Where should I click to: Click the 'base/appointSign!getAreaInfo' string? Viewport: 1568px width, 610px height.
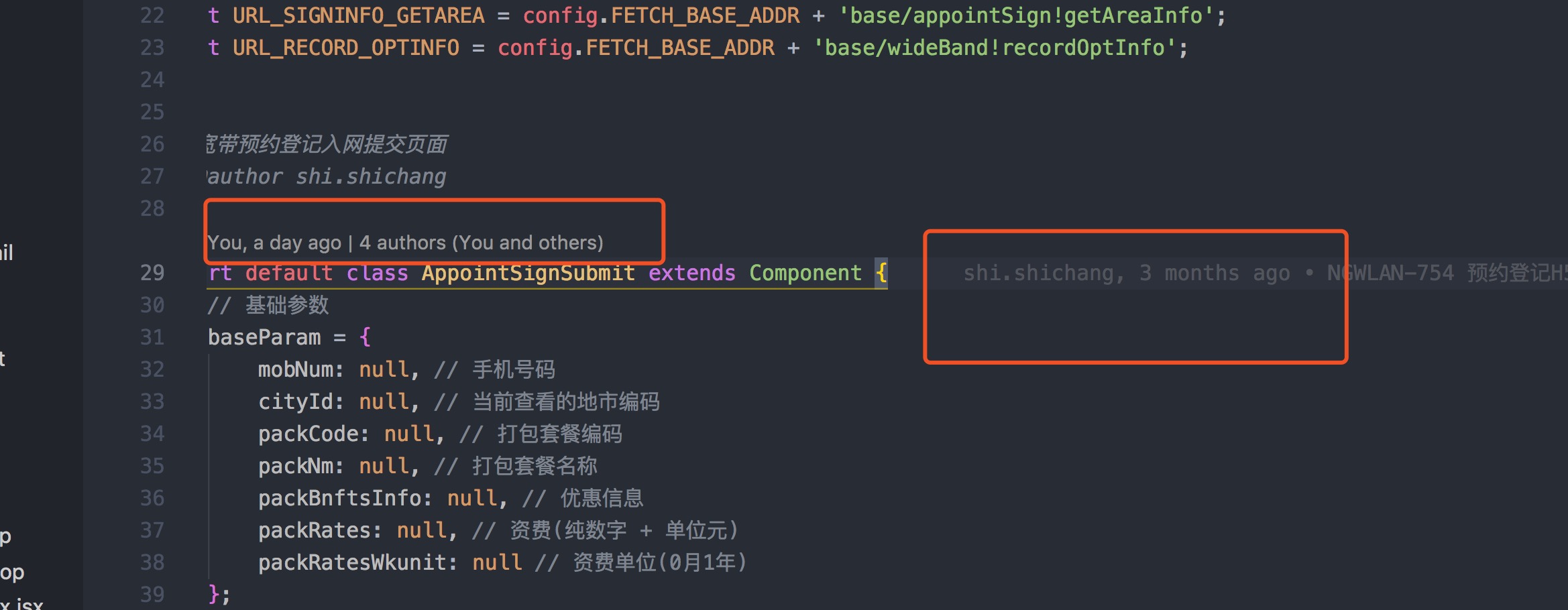point(1025,15)
